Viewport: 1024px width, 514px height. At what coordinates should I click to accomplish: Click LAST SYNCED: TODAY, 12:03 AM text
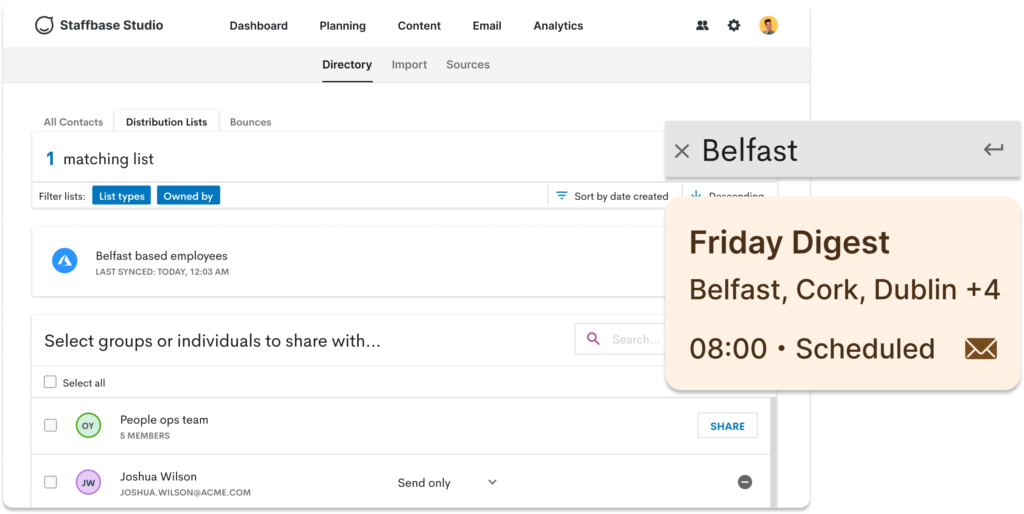click(162, 272)
